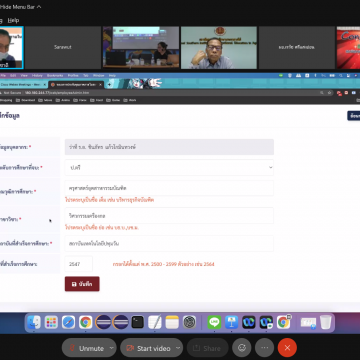This screenshot has width=360, height=360.
Task: Select the man with glasses video tile
Action: [x=219, y=48]
